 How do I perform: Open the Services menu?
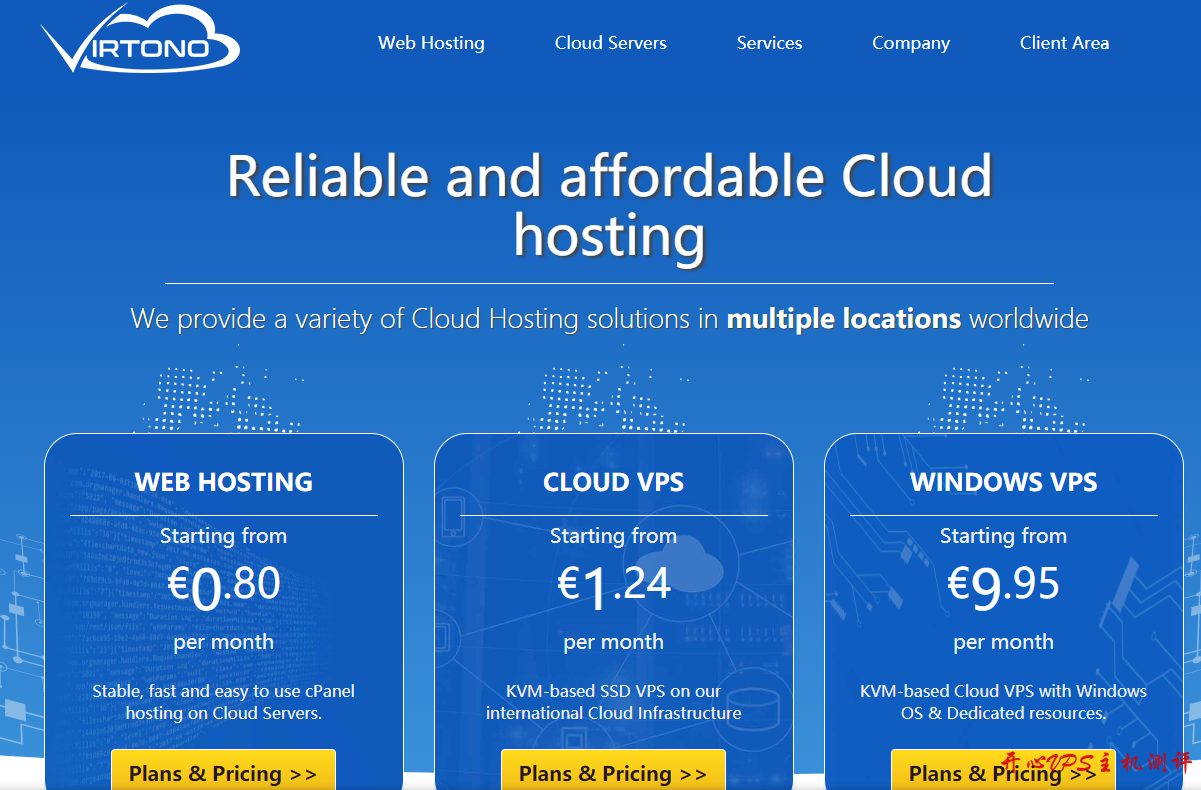point(770,43)
